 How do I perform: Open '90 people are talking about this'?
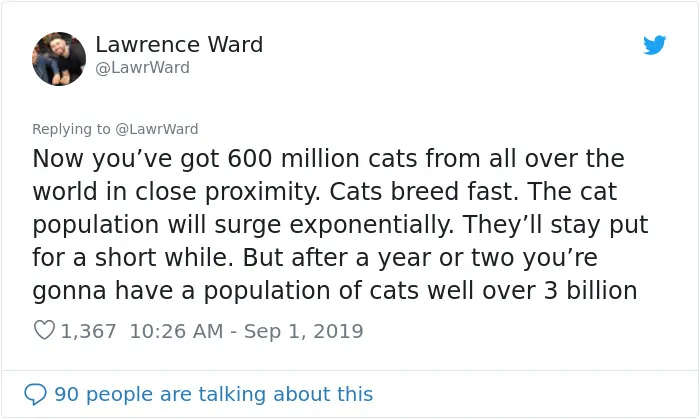[213, 394]
